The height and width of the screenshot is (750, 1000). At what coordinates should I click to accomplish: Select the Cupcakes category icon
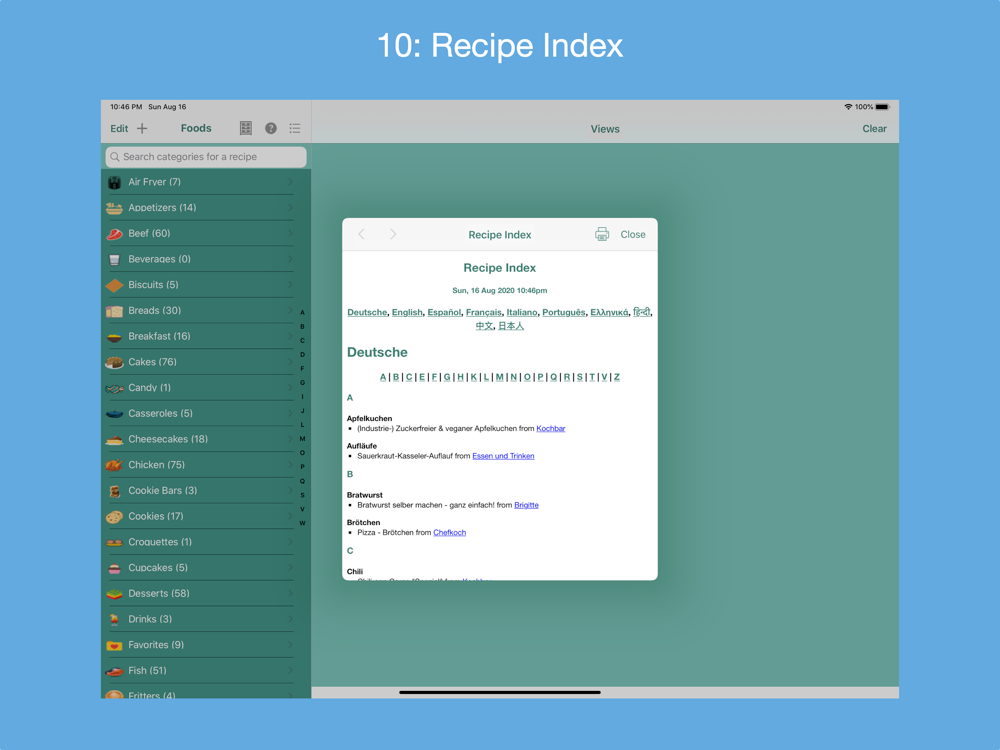click(115, 568)
